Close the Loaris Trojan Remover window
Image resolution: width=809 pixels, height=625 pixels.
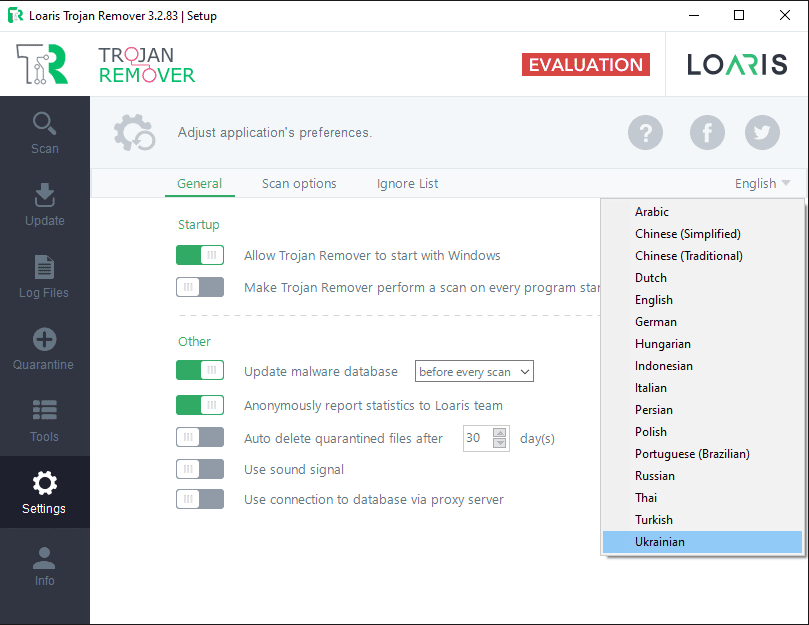785,15
